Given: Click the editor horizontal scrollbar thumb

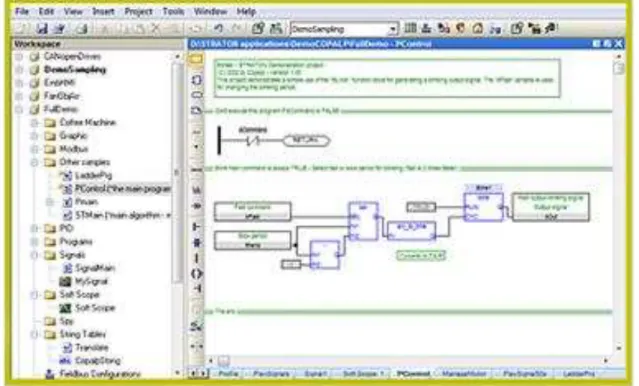Looking at the screenshot, I should click(x=223, y=360).
